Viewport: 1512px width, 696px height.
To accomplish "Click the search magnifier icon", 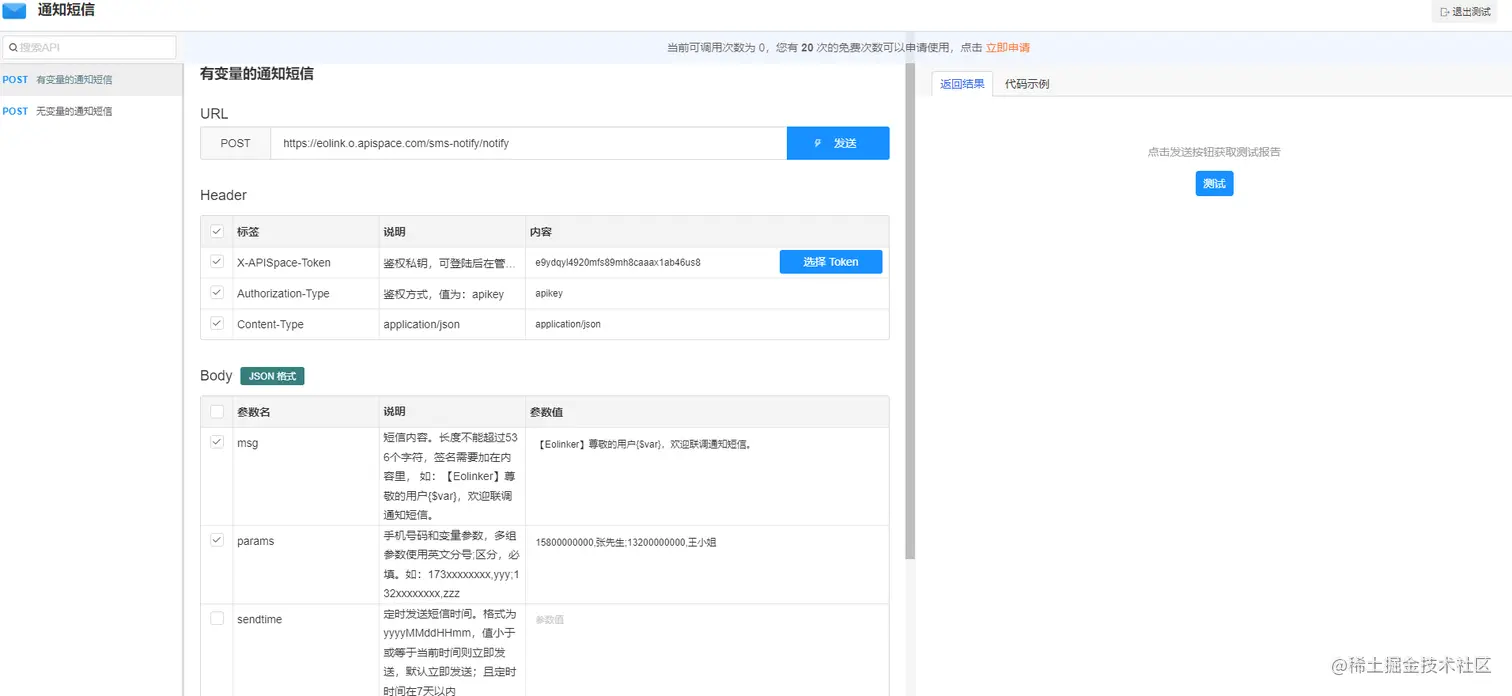I will tap(13, 47).
